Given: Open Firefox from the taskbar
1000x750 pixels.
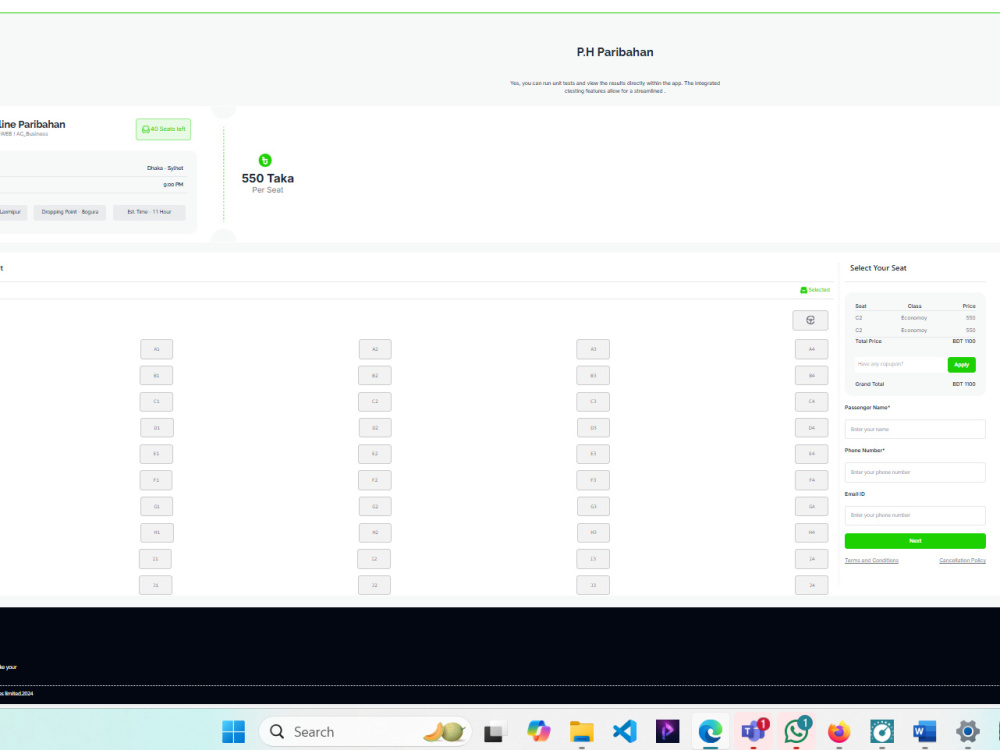Looking at the screenshot, I should 839,732.
